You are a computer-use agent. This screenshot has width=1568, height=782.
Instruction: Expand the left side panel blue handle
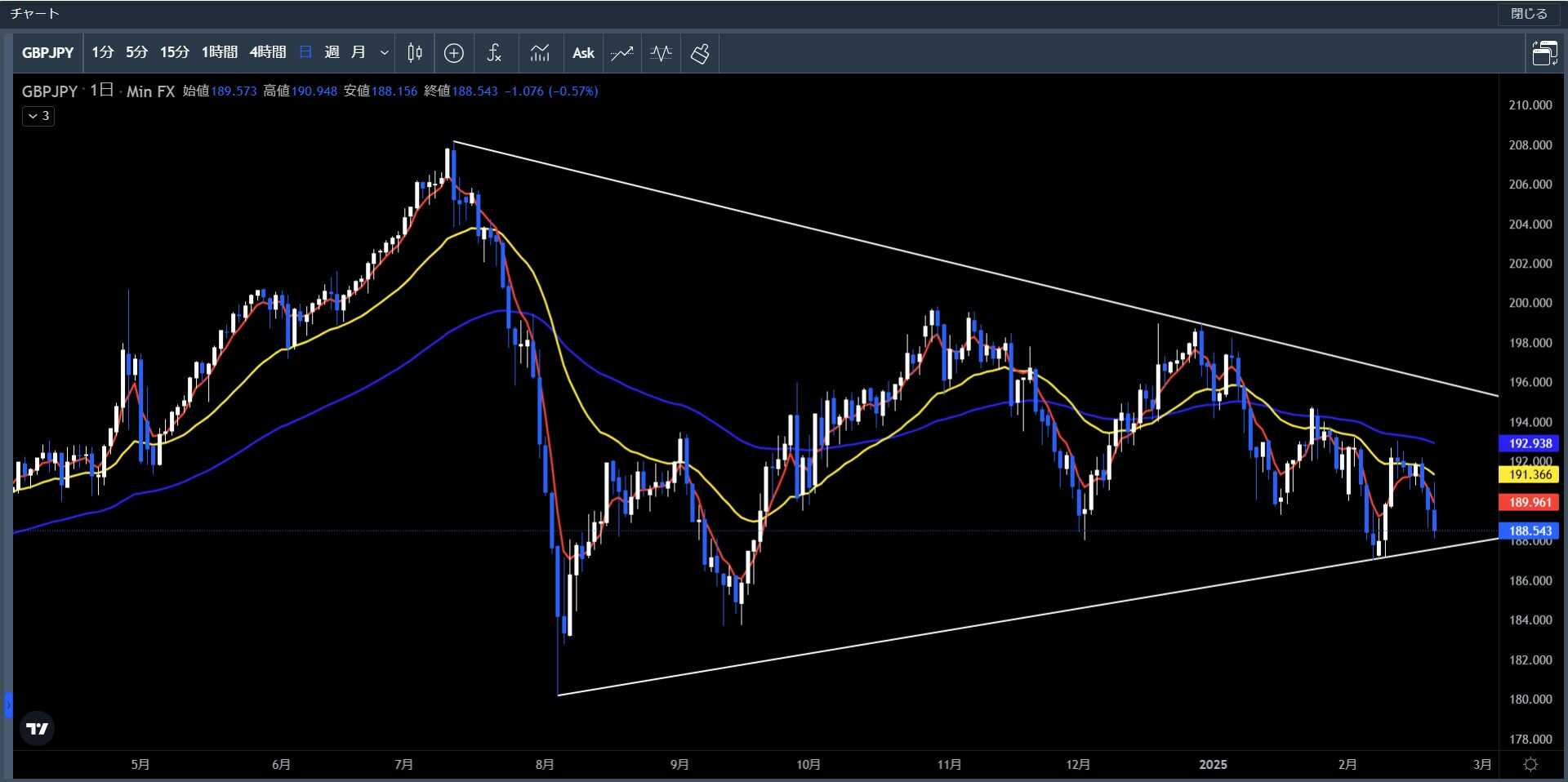click(7, 704)
